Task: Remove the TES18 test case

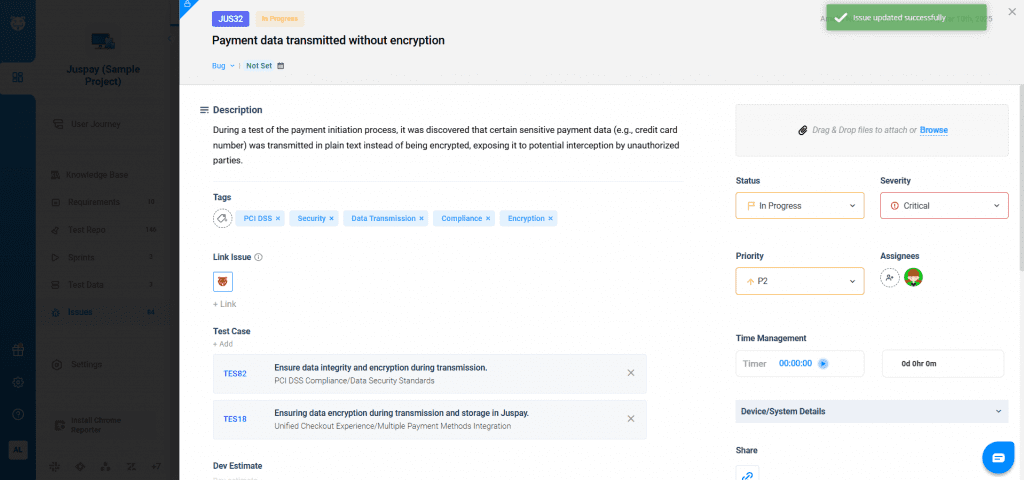Action: tap(631, 419)
